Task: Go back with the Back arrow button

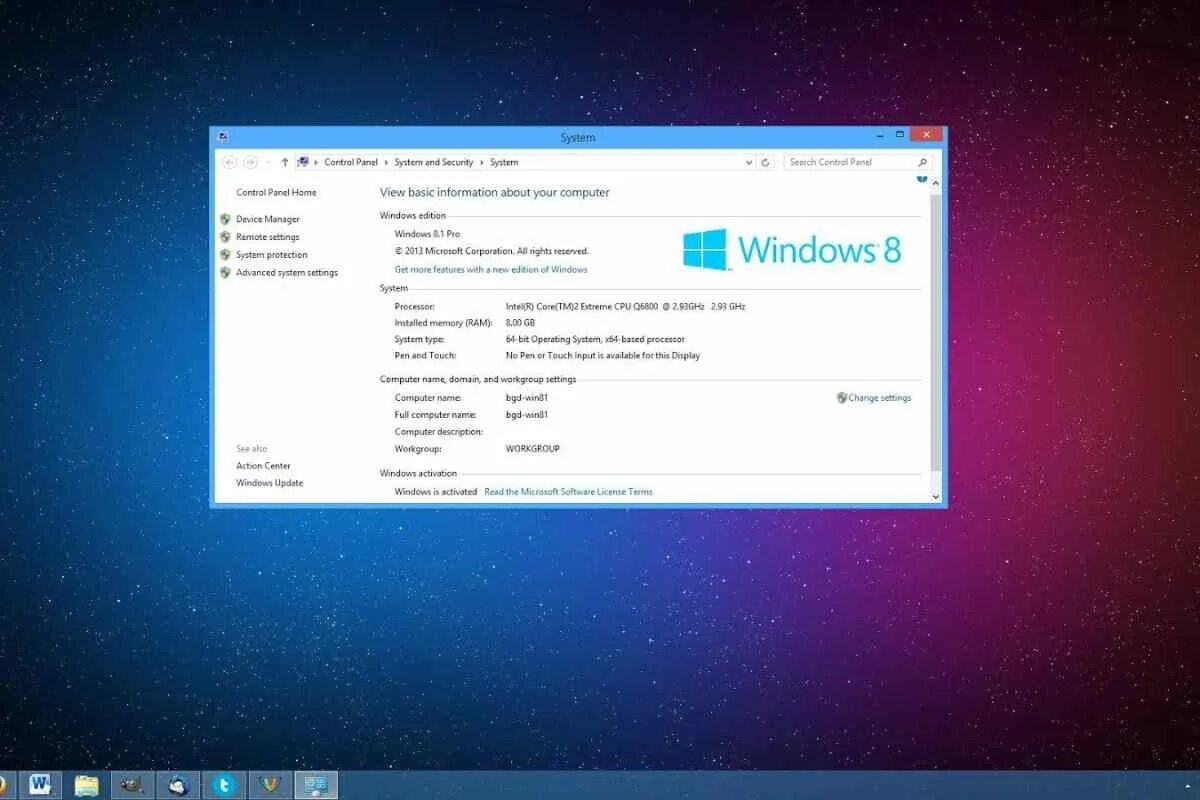Action: (x=229, y=162)
